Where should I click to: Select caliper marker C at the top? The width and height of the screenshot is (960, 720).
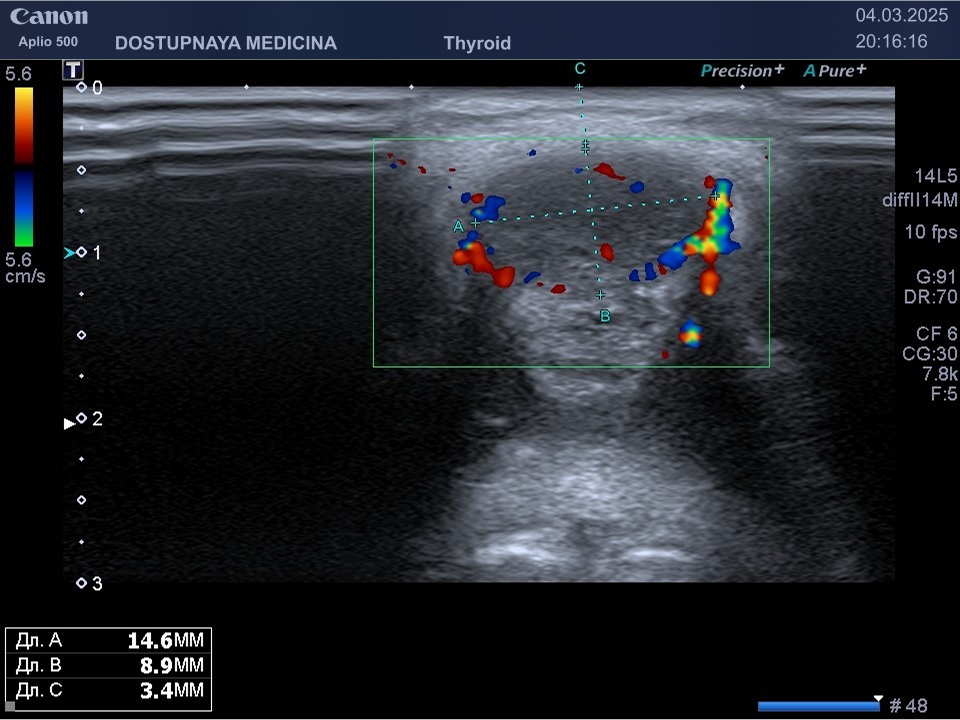pos(580,69)
